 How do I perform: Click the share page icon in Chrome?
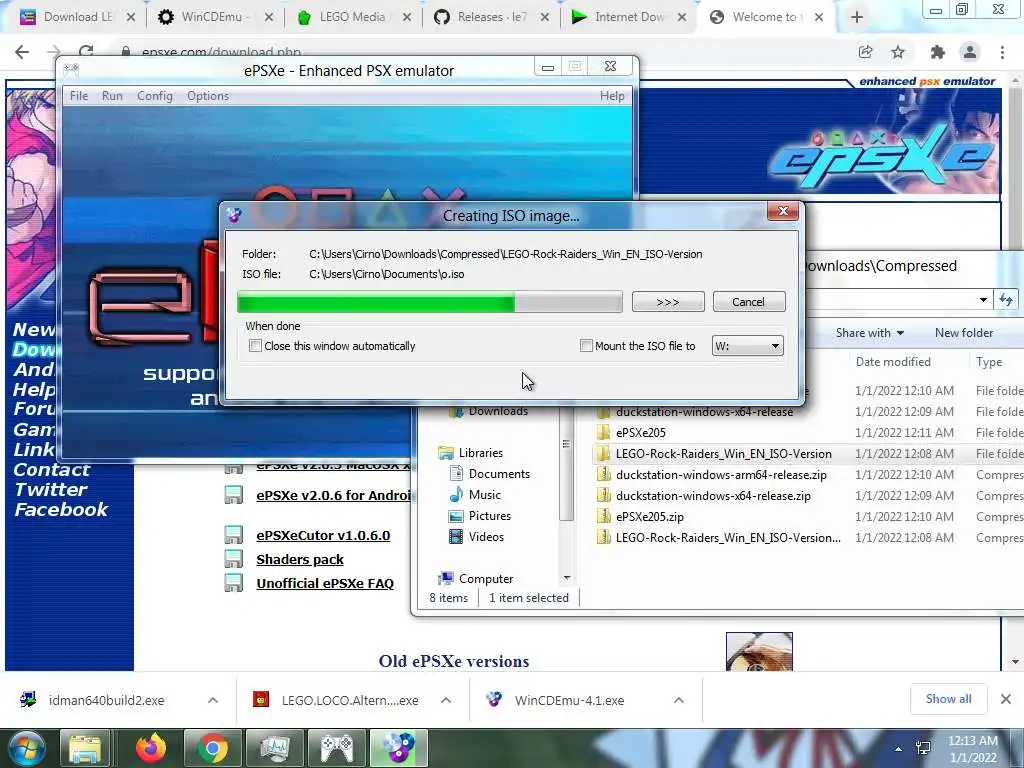[x=865, y=52]
